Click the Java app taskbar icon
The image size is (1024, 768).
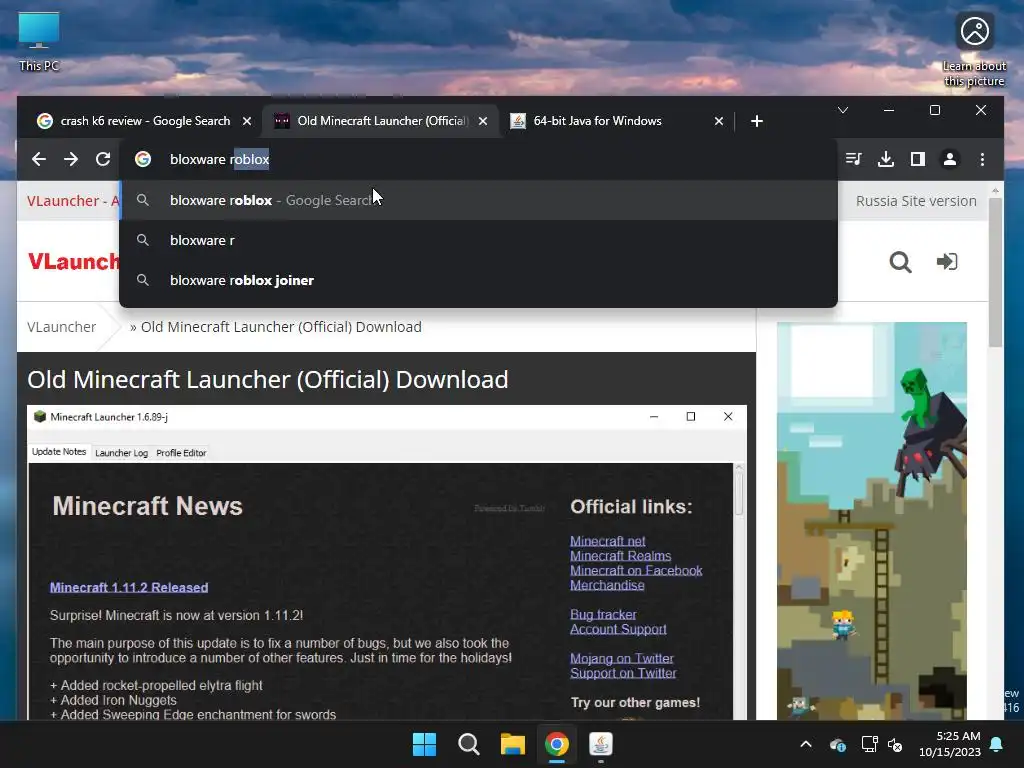point(601,744)
